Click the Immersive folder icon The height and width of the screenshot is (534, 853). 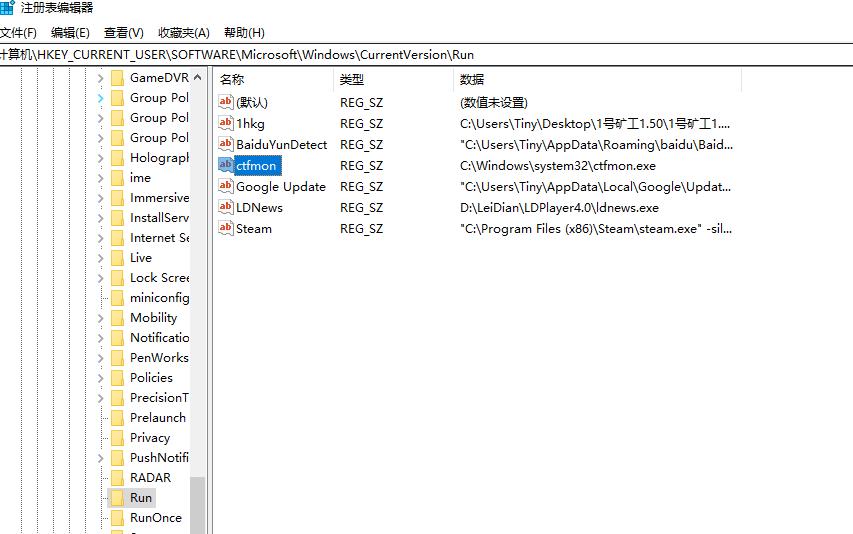[x=117, y=198]
